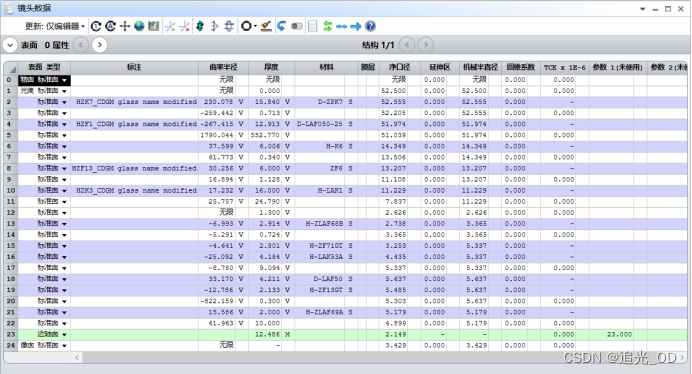Open the dropdown arrow beside the circle icon
Screen dimensions: 692x374
256,26
